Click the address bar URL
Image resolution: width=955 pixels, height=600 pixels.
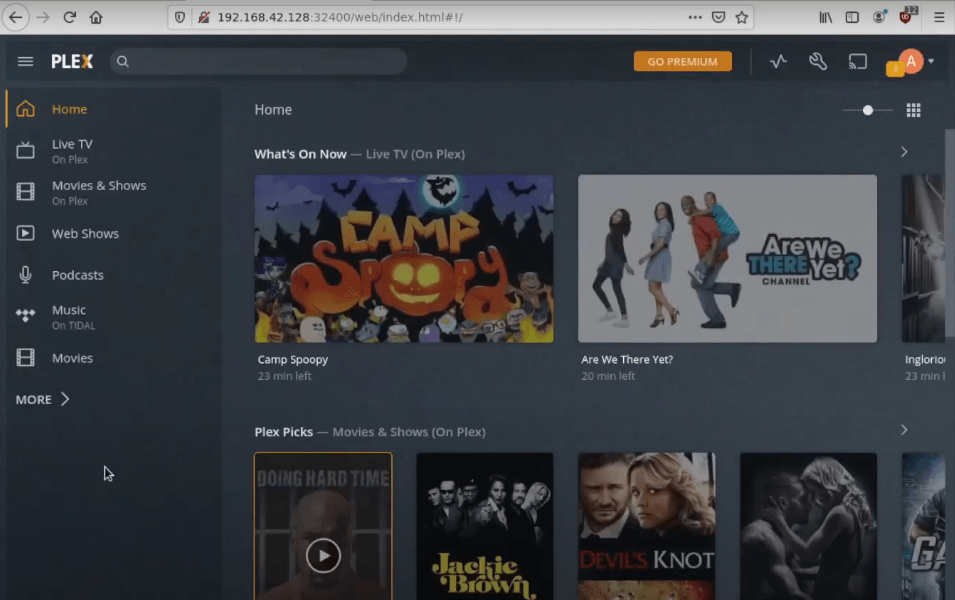click(340, 17)
